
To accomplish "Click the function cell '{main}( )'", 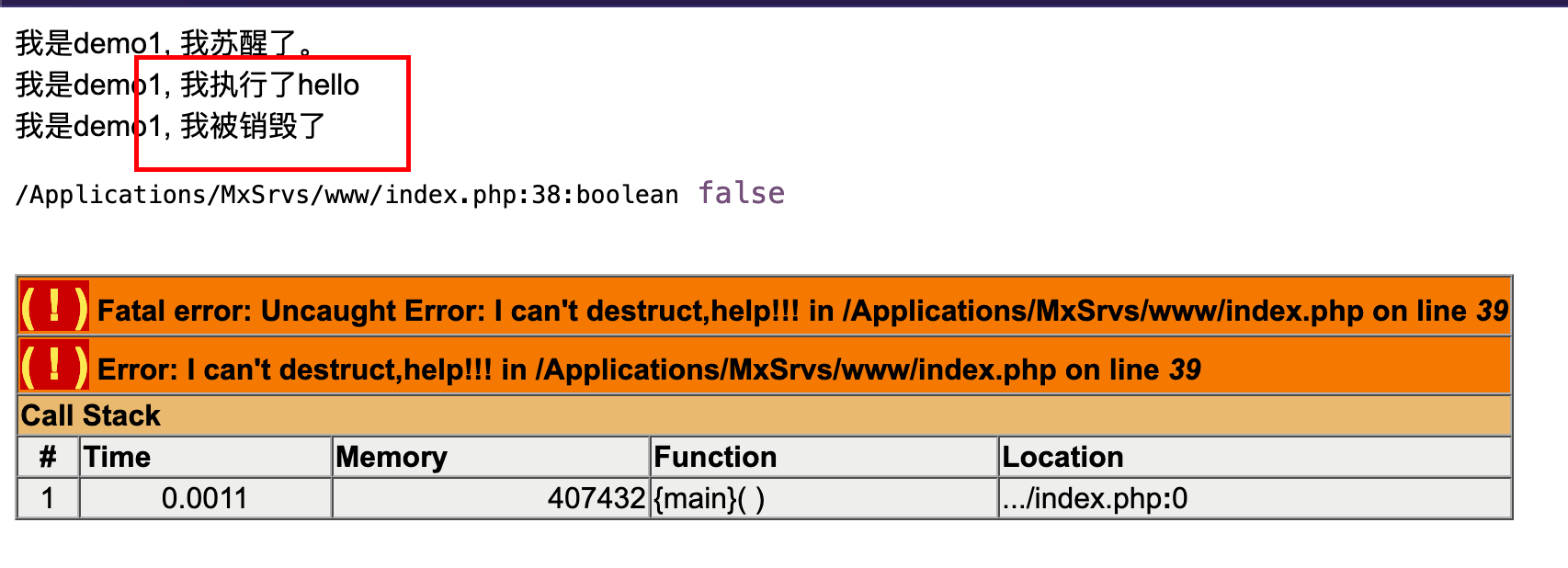I will click(824, 498).
